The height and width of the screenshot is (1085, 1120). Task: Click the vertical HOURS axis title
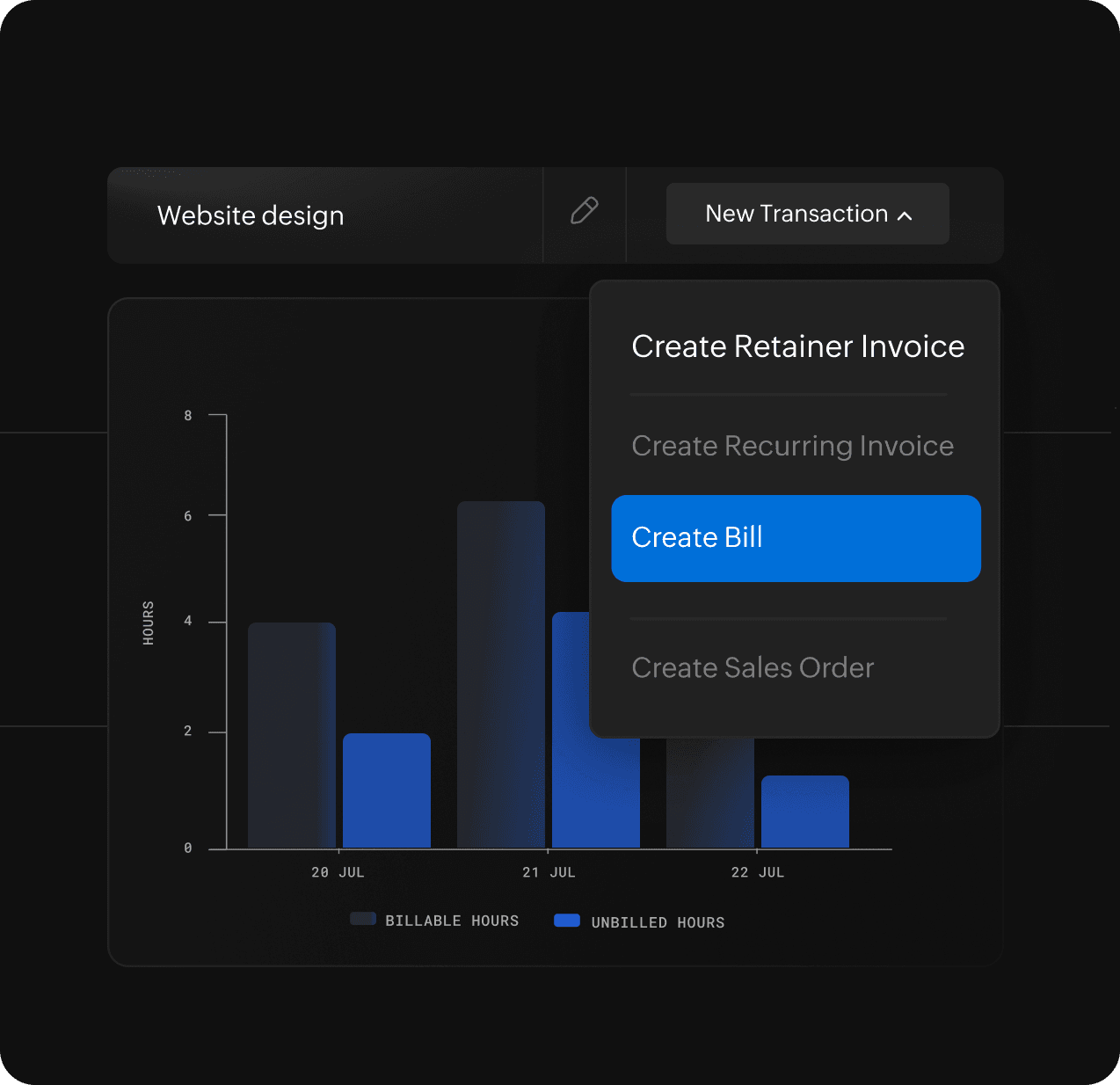point(149,623)
